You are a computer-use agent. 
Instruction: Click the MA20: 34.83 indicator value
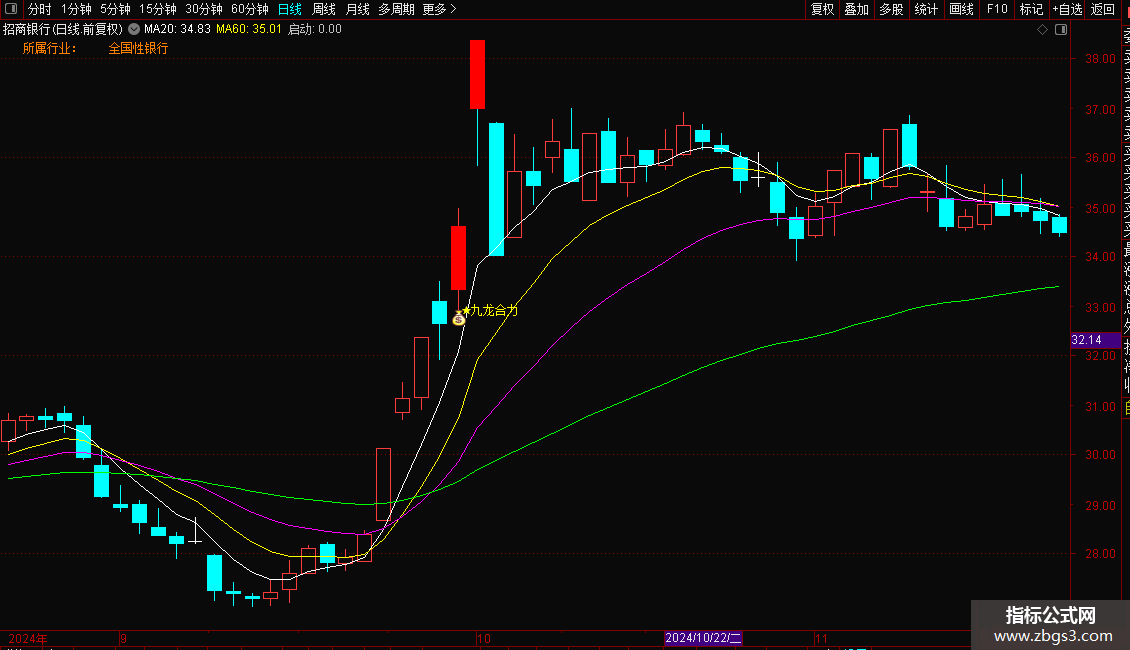[x=177, y=30]
